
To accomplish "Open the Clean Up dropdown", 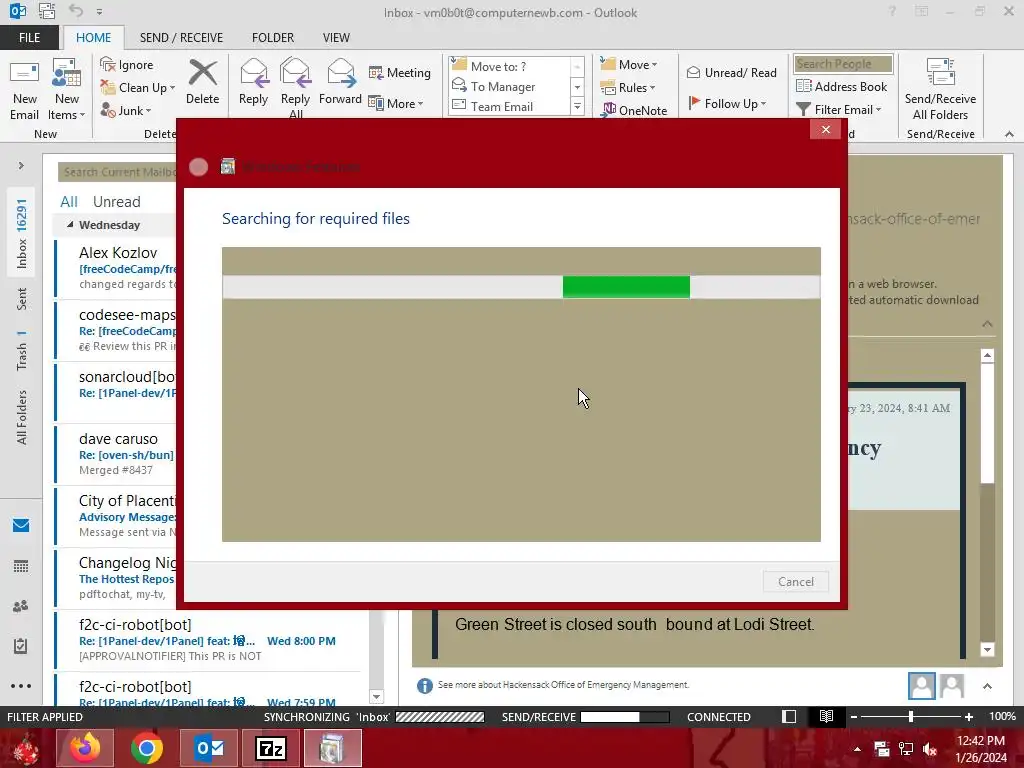I will [x=137, y=88].
